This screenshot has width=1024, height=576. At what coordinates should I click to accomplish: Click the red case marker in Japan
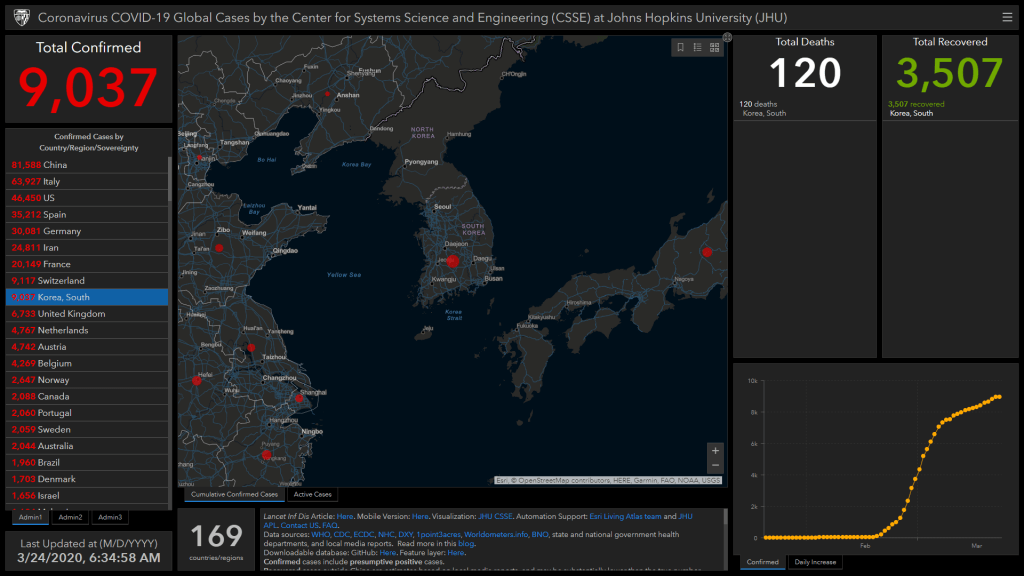pos(707,251)
